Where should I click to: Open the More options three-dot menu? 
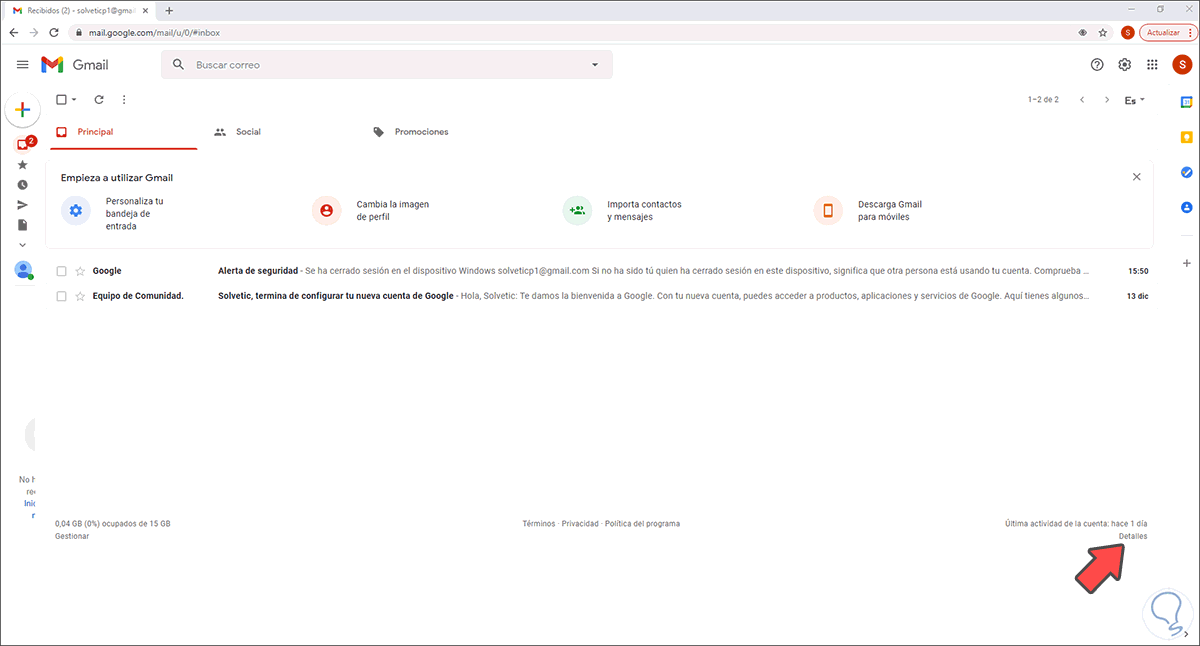[x=124, y=100]
